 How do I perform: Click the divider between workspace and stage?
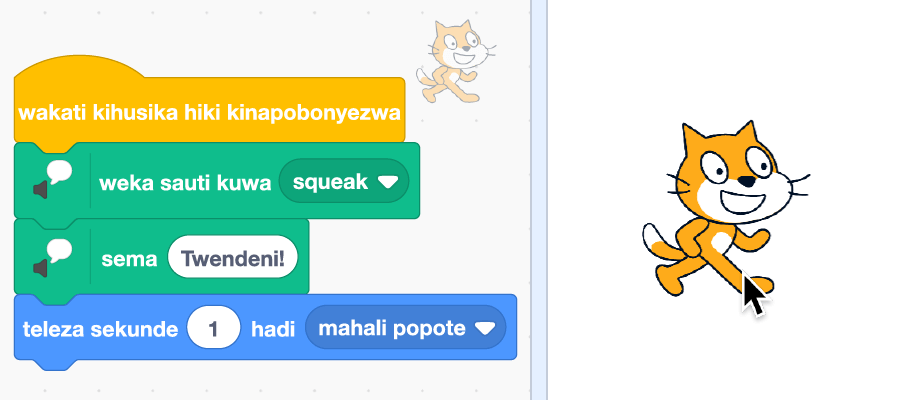(539, 200)
